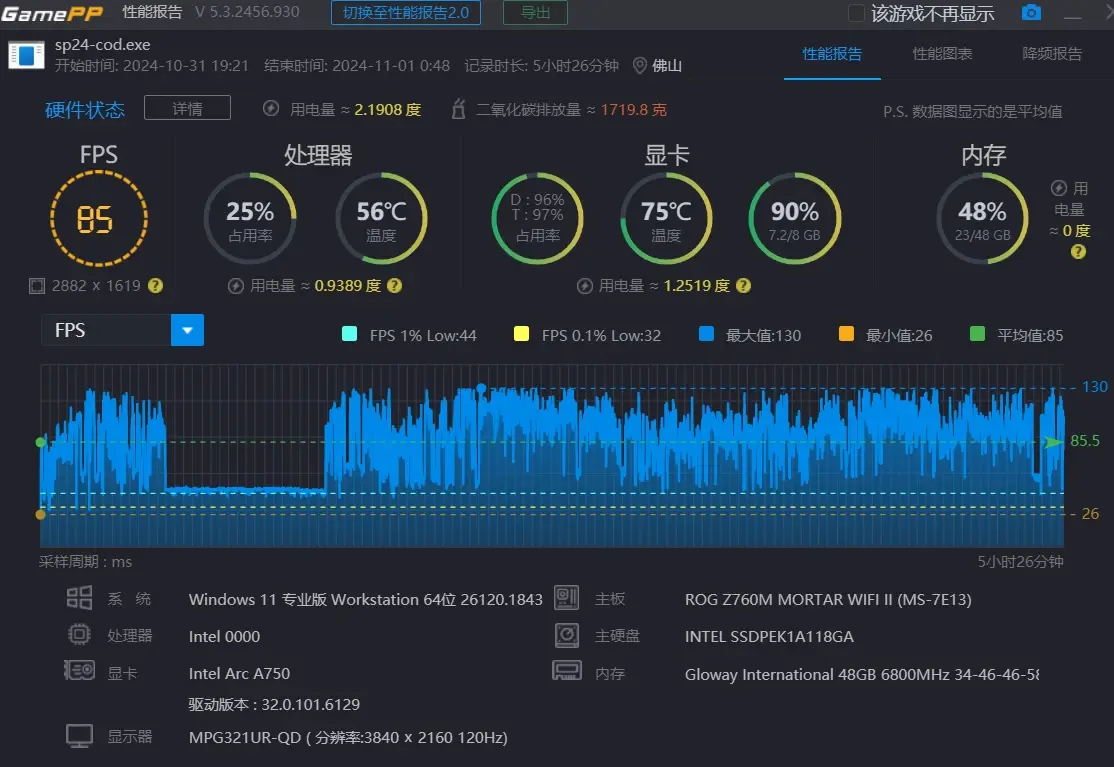1114x767 pixels.
Task: Click the 2.1908 度 total power value
Action: [388, 109]
